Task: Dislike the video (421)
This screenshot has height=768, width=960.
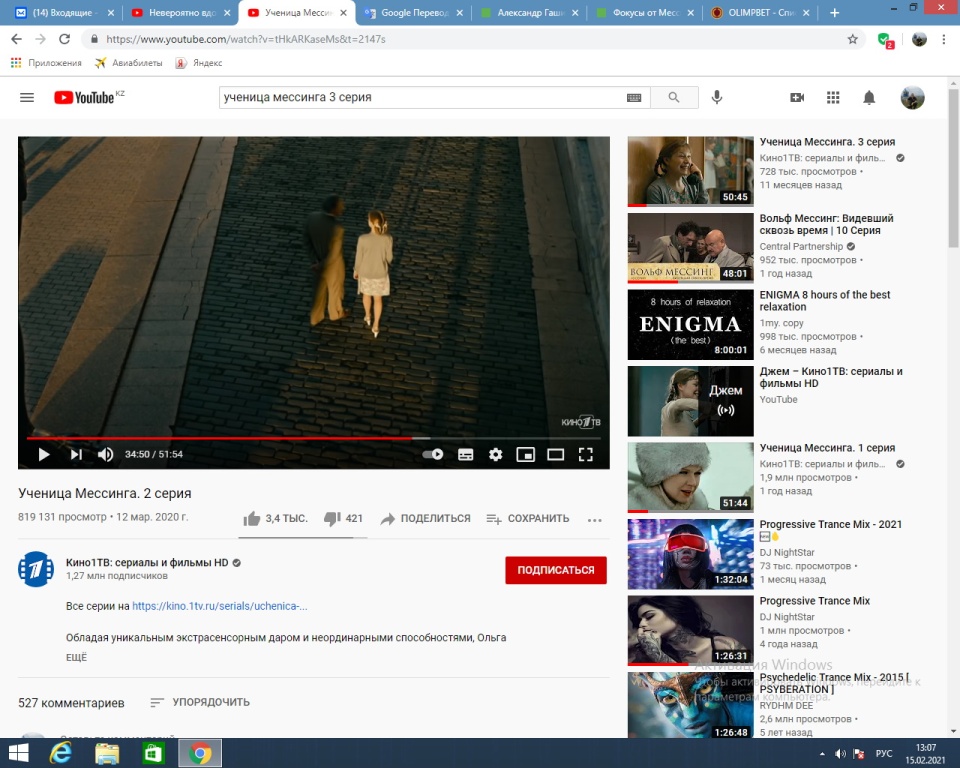Action: 343,519
